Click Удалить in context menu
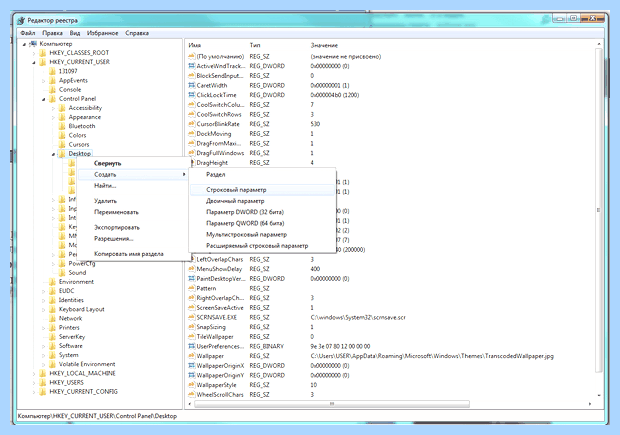The height and width of the screenshot is (435, 620). (x=133, y=201)
